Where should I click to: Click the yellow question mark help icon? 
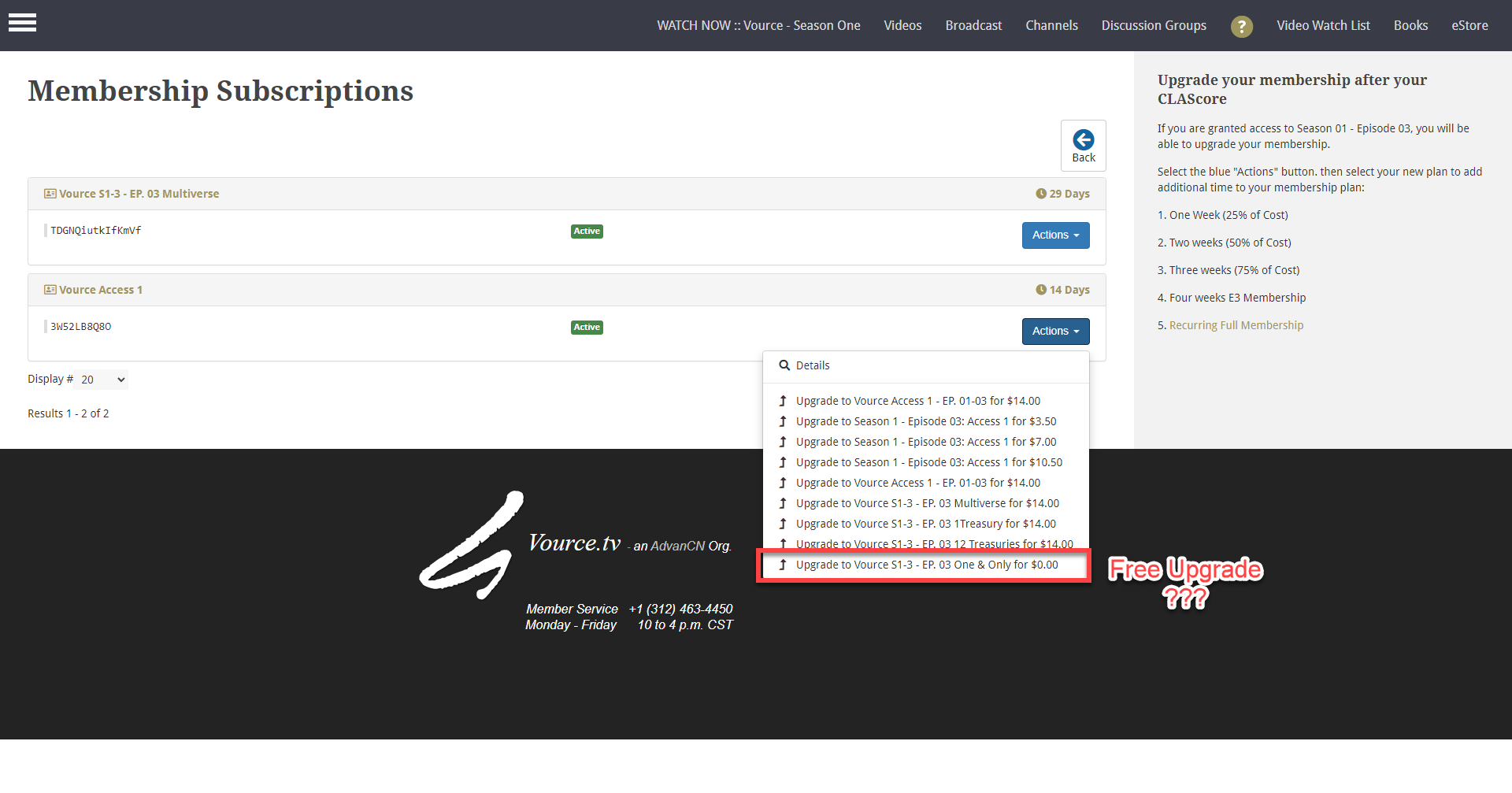coord(1241,26)
